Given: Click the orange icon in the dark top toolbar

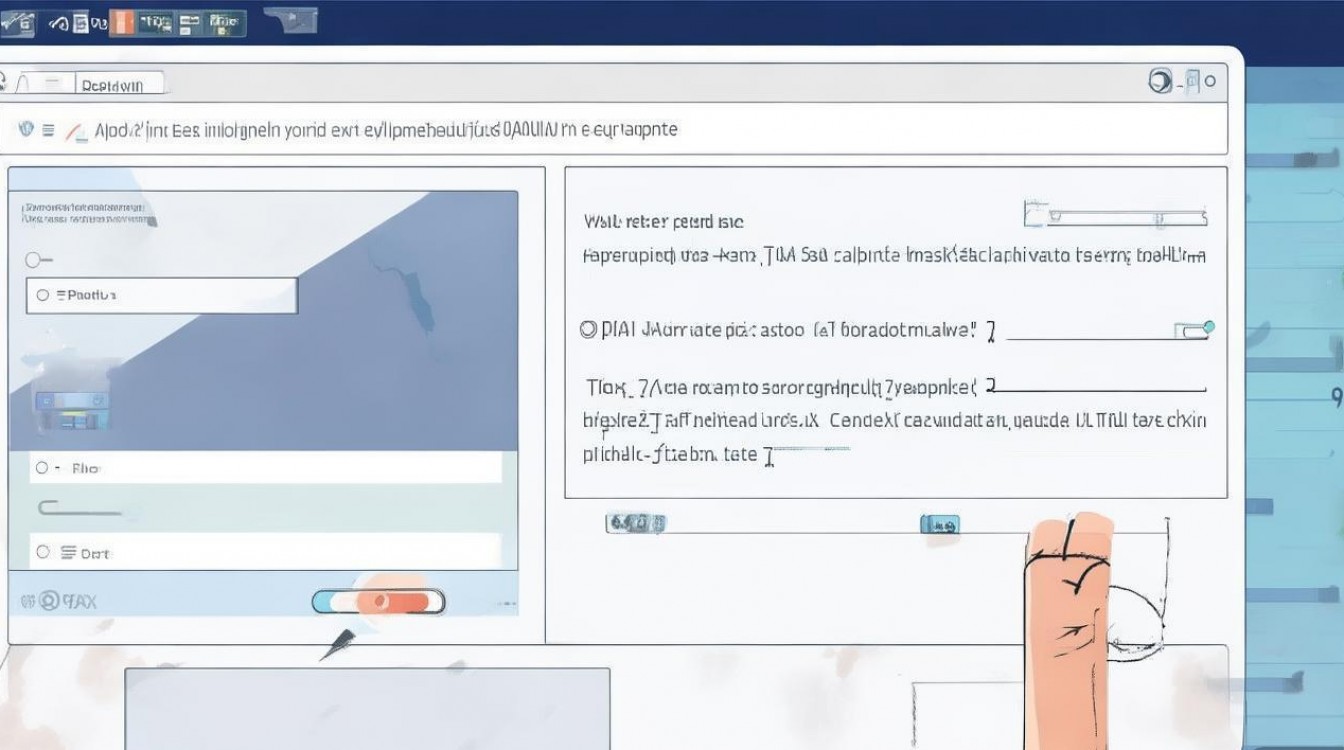Looking at the screenshot, I should point(122,22).
